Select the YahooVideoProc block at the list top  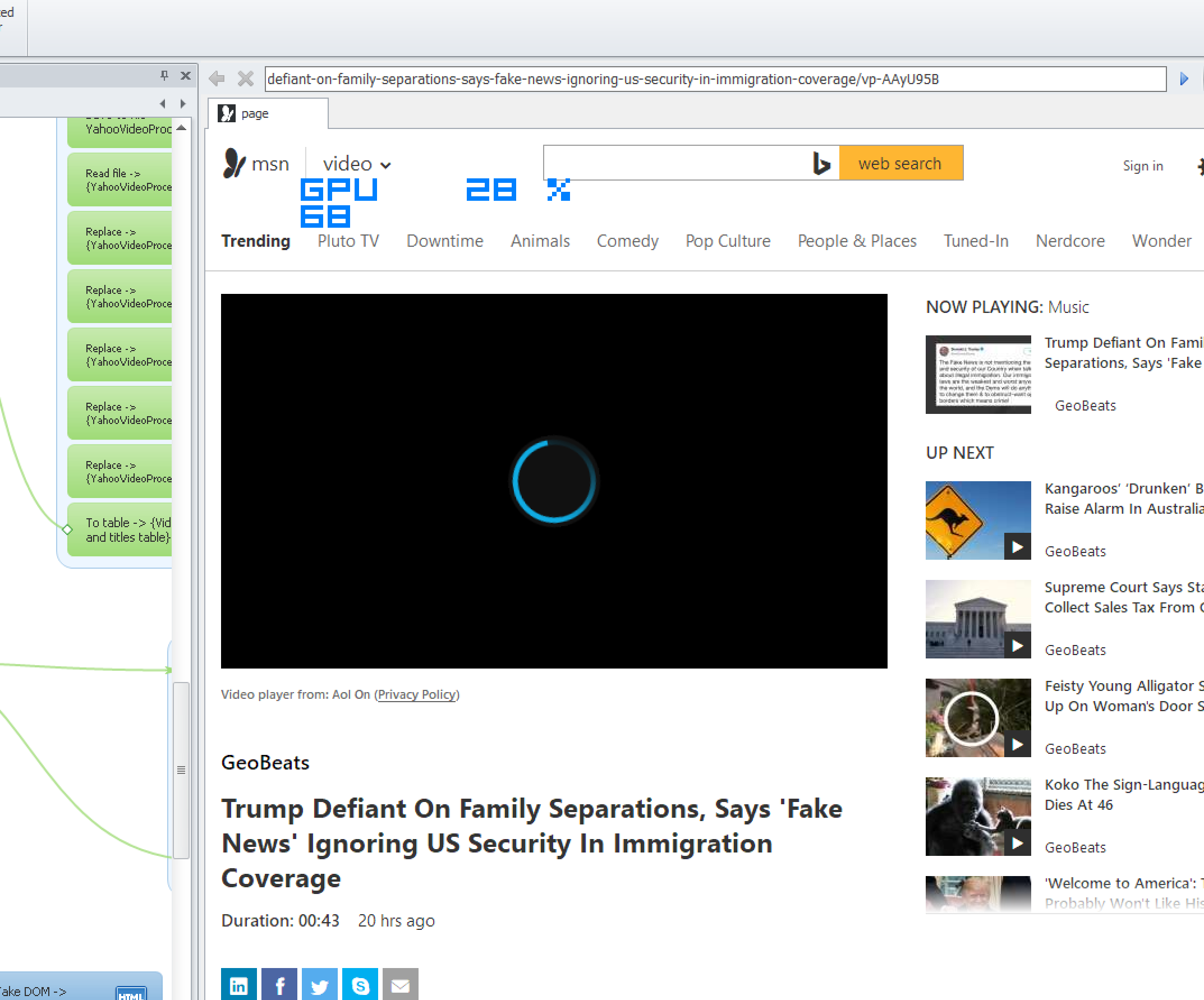pyautogui.click(x=120, y=132)
